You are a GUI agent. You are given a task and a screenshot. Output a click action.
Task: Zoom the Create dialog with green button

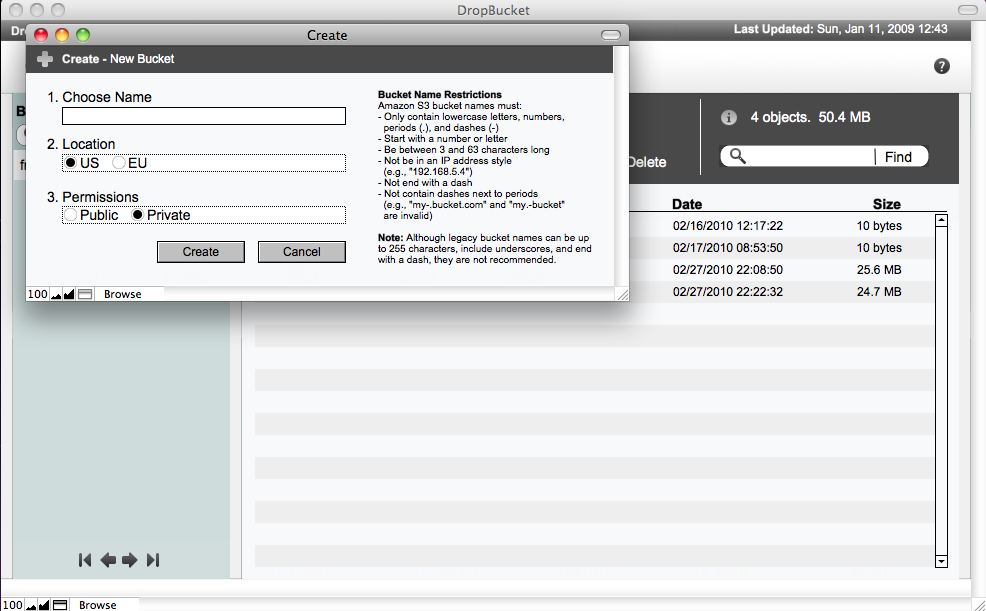point(83,35)
